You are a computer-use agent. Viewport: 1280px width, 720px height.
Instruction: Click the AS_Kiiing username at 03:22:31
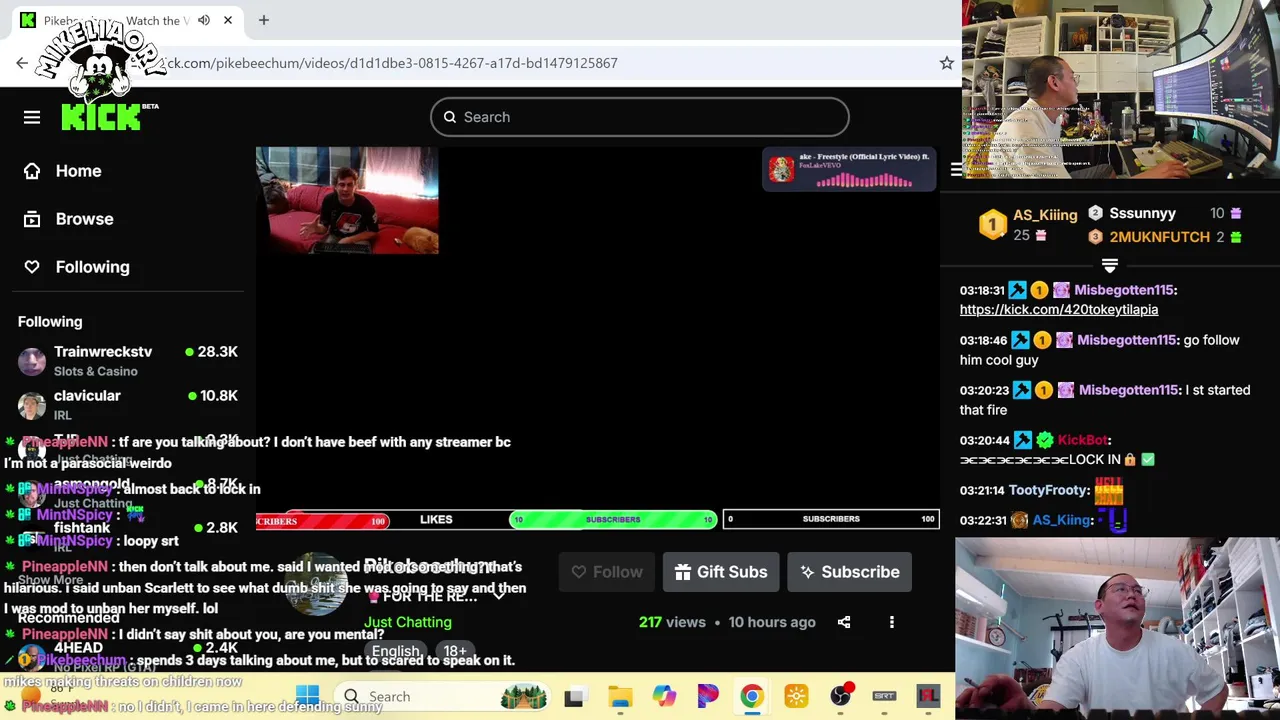(x=1062, y=520)
